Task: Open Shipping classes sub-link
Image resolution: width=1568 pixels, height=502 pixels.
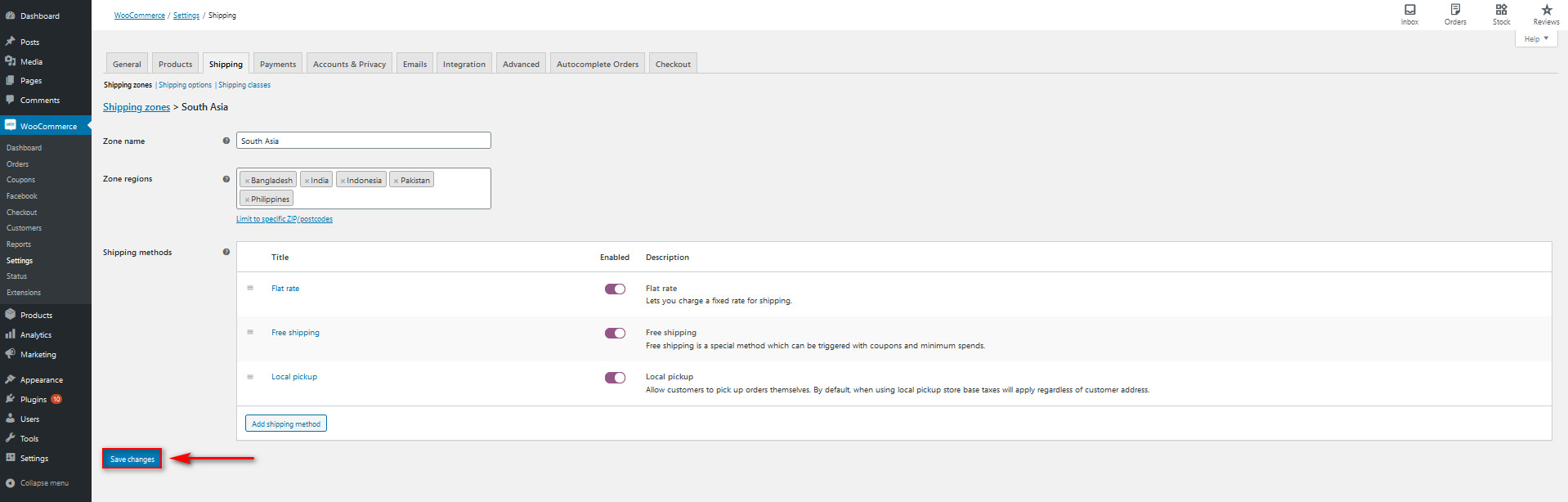Action: click(x=244, y=85)
